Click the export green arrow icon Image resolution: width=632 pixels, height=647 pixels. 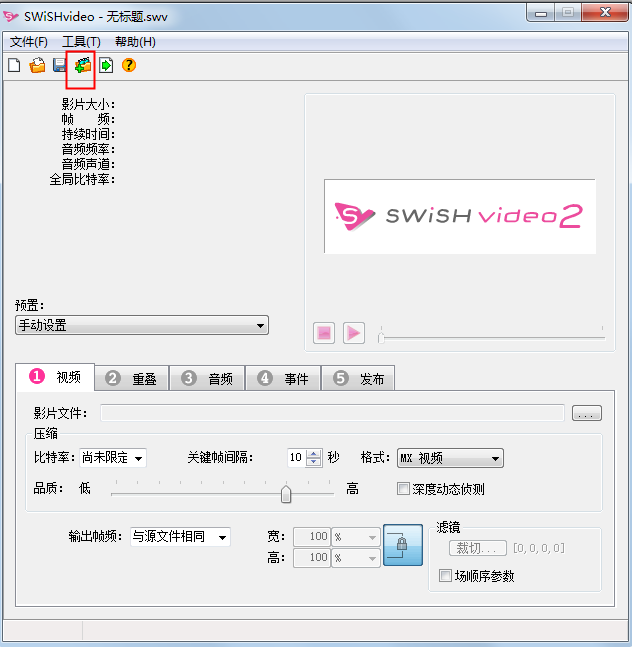pyautogui.click(x=106, y=65)
